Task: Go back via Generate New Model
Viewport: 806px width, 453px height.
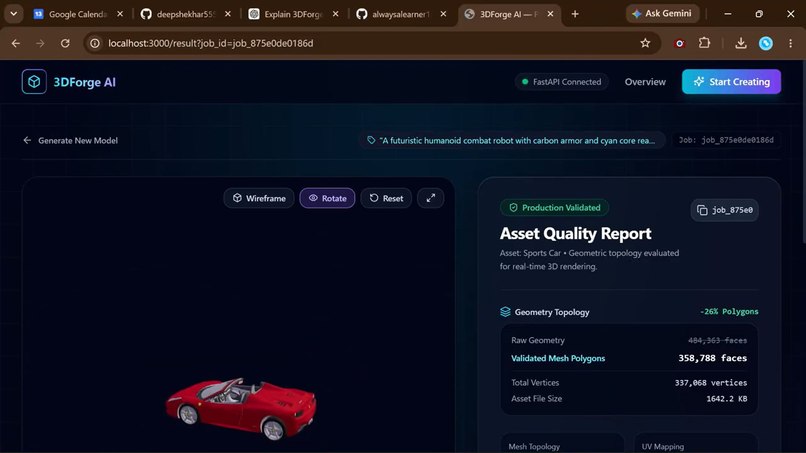Action: coord(70,140)
